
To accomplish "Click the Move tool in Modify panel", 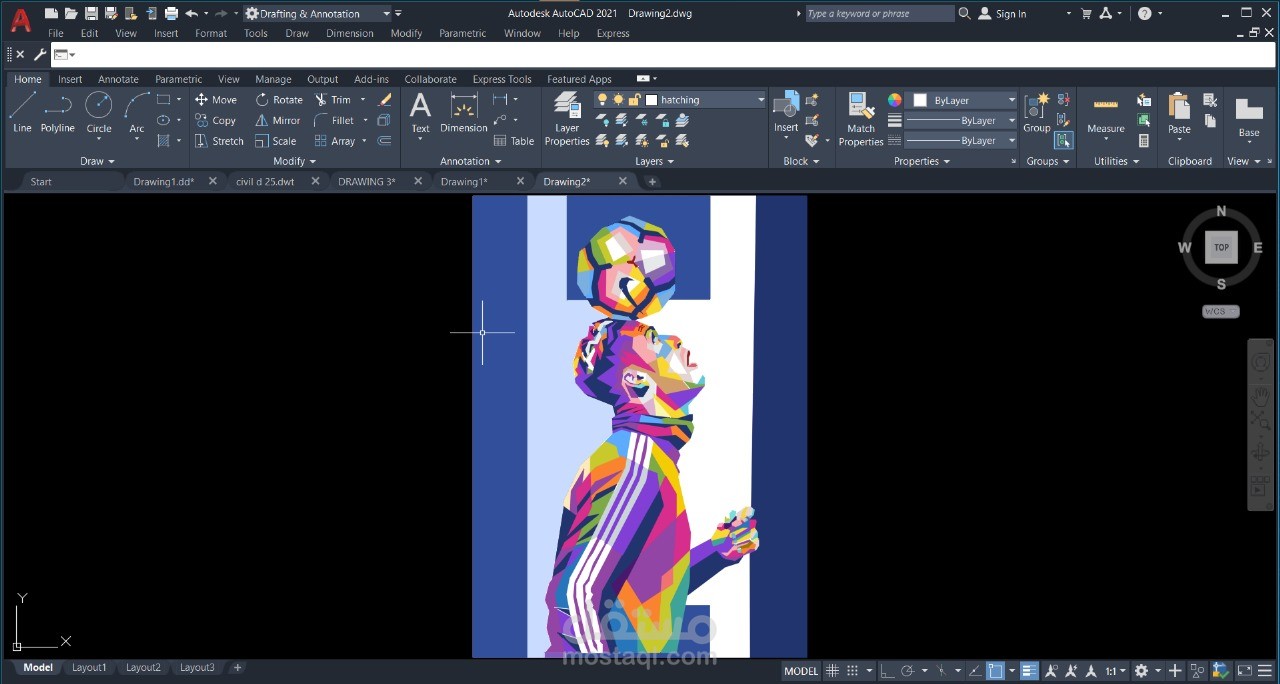I will [x=216, y=100].
